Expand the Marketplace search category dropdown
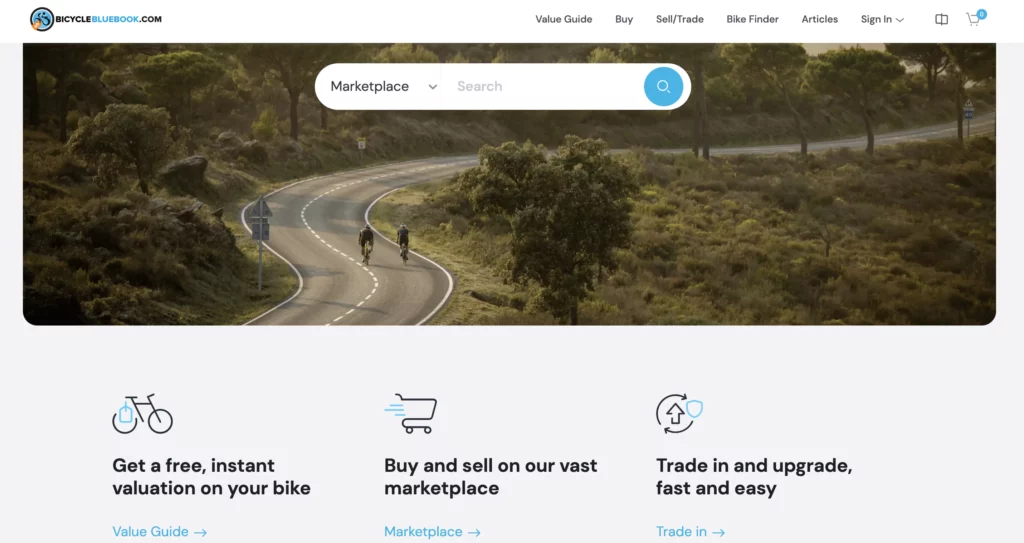 pyautogui.click(x=383, y=86)
